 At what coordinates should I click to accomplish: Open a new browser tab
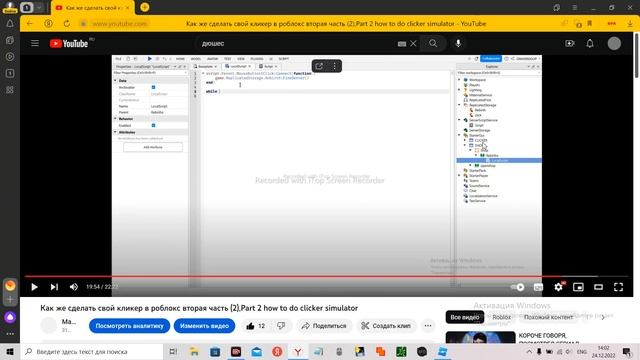coord(144,7)
